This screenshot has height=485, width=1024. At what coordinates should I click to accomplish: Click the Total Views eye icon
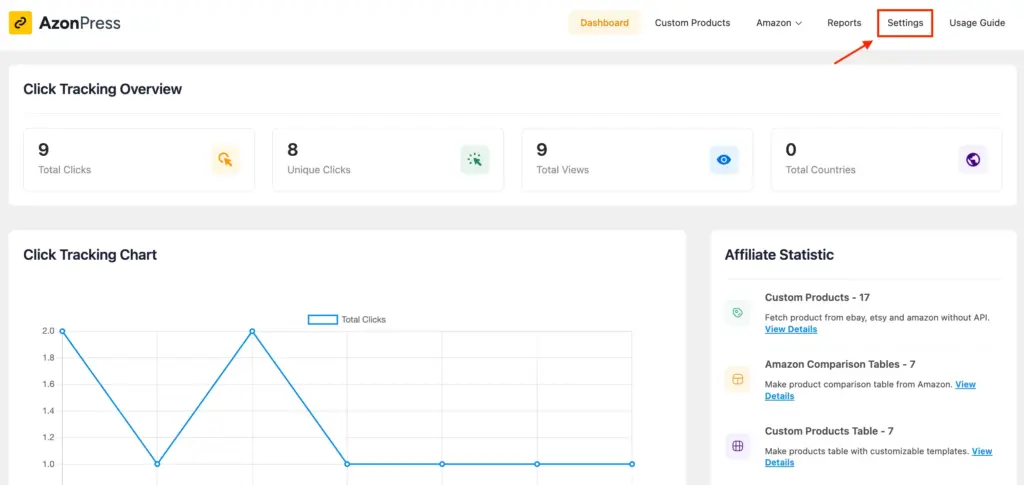click(724, 160)
